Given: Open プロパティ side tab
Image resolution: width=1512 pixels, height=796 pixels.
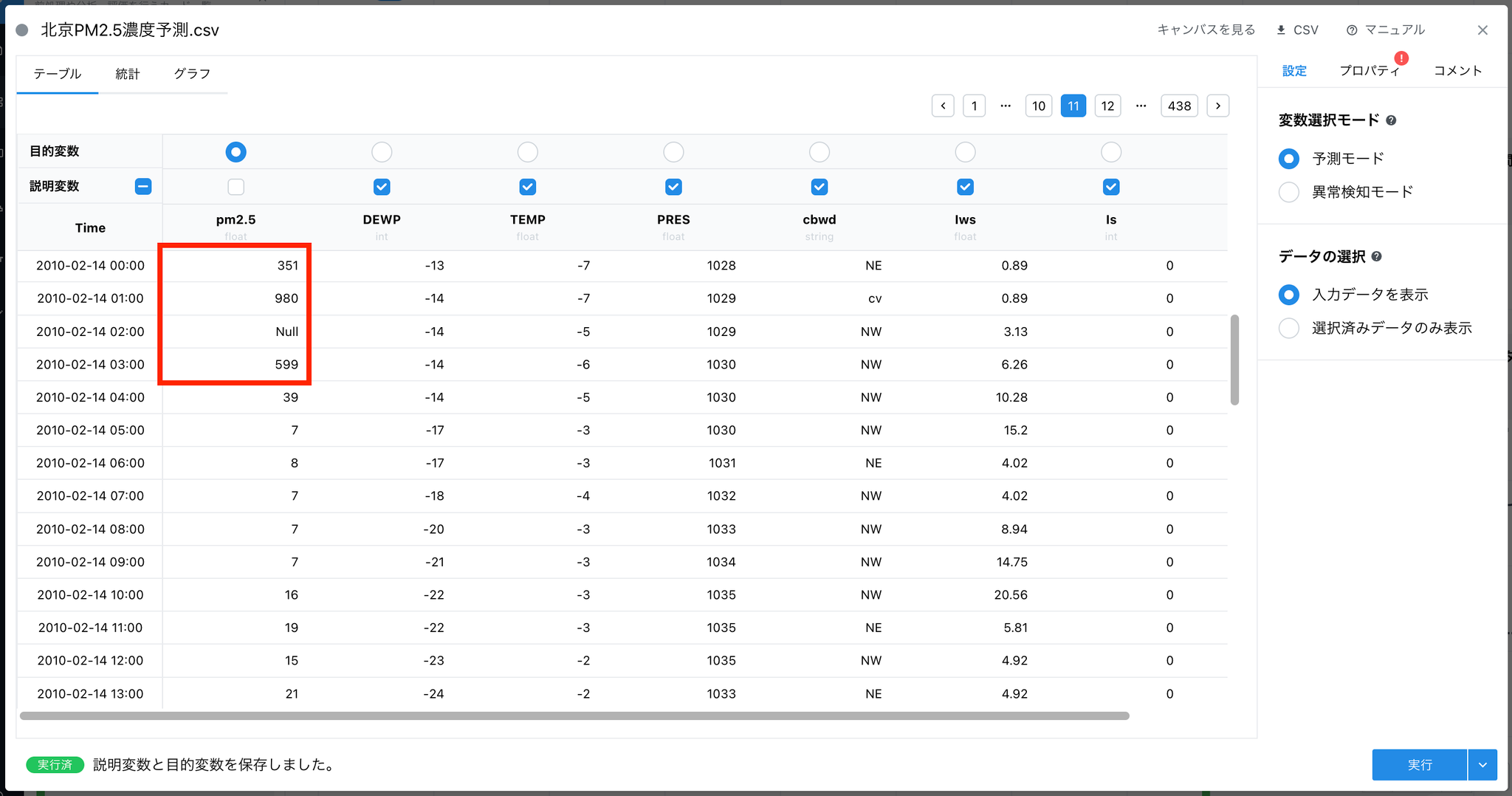Looking at the screenshot, I should pos(1370,71).
